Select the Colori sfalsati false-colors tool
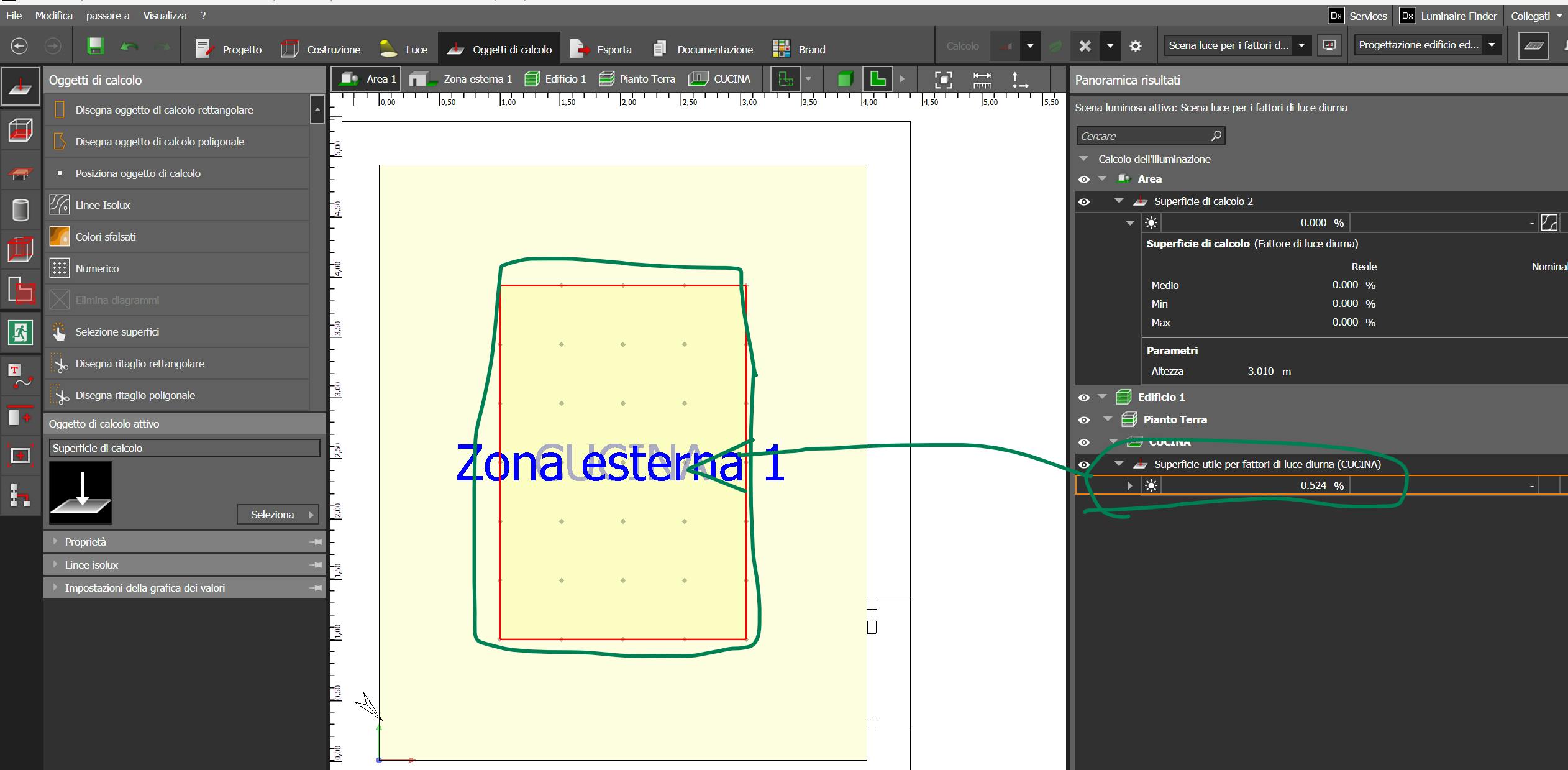This screenshot has height=770, width=1568. tap(106, 237)
